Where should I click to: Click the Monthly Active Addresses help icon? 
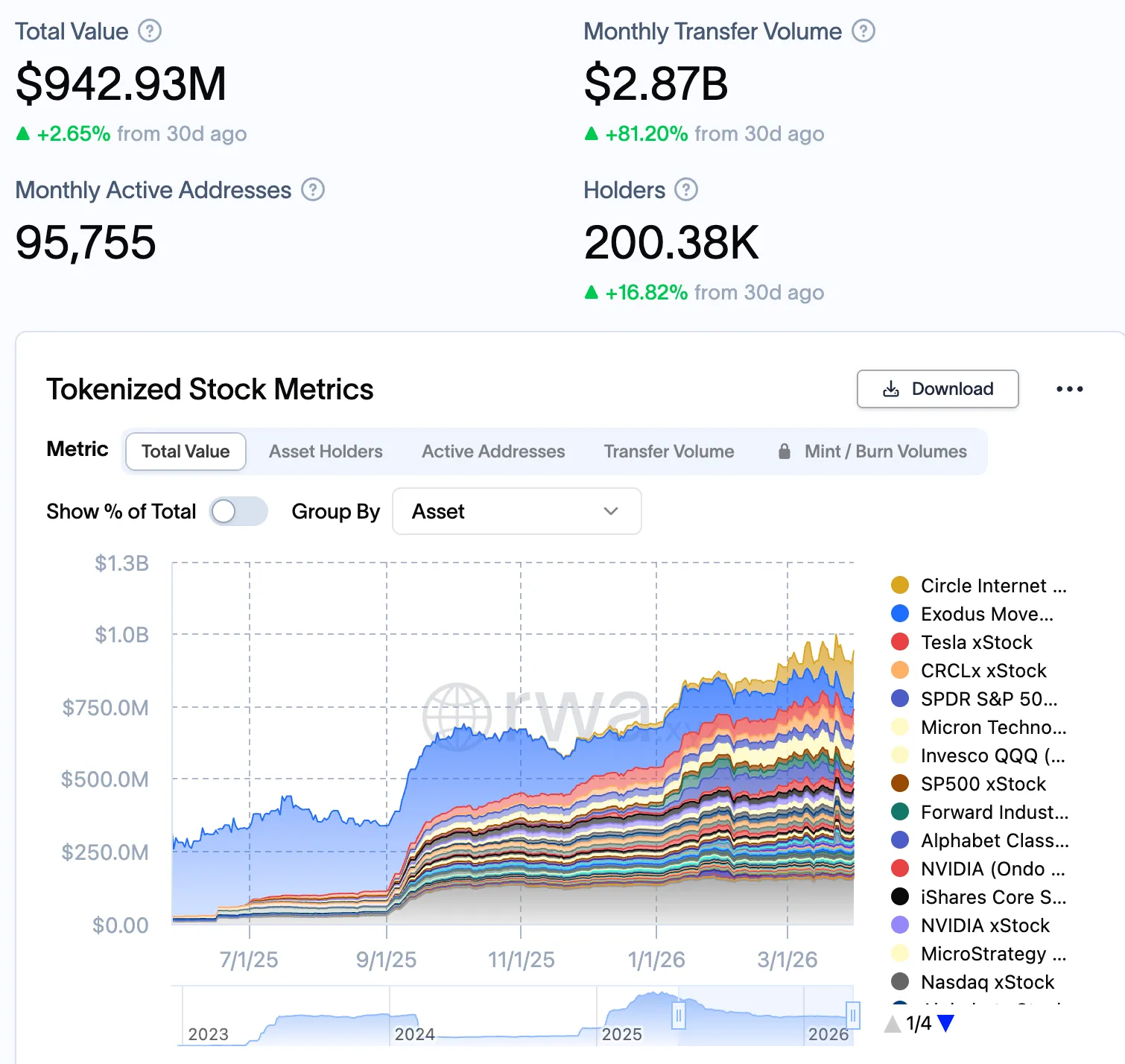(x=313, y=190)
